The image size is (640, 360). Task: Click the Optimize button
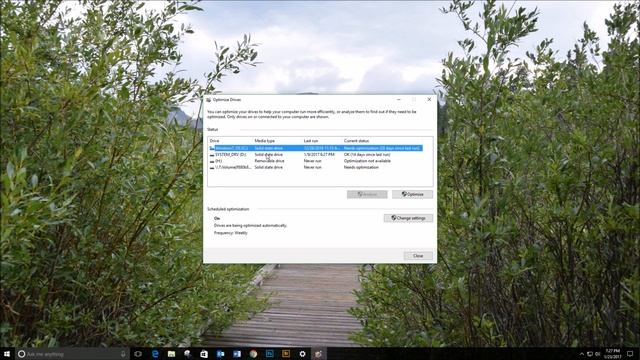[x=412, y=194]
